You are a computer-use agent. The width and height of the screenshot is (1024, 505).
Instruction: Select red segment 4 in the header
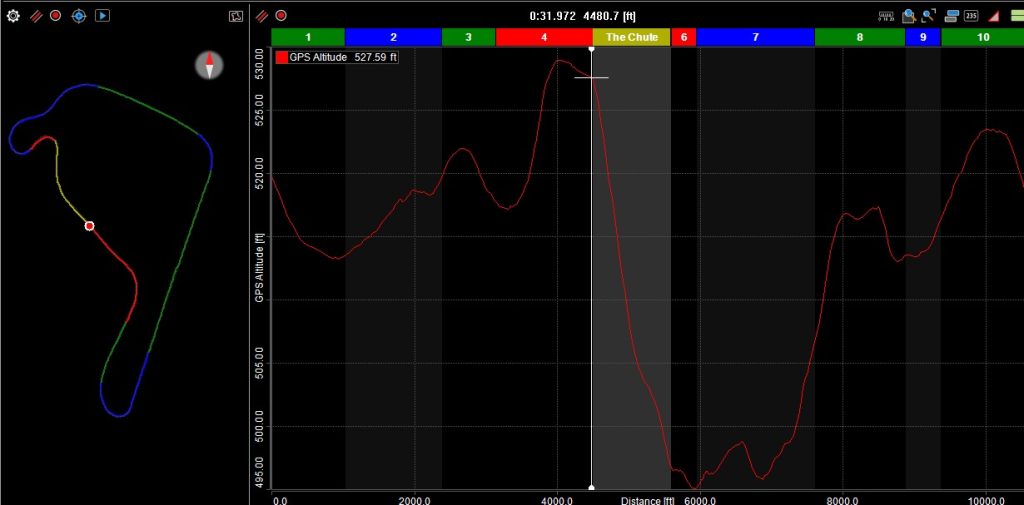pyautogui.click(x=544, y=37)
